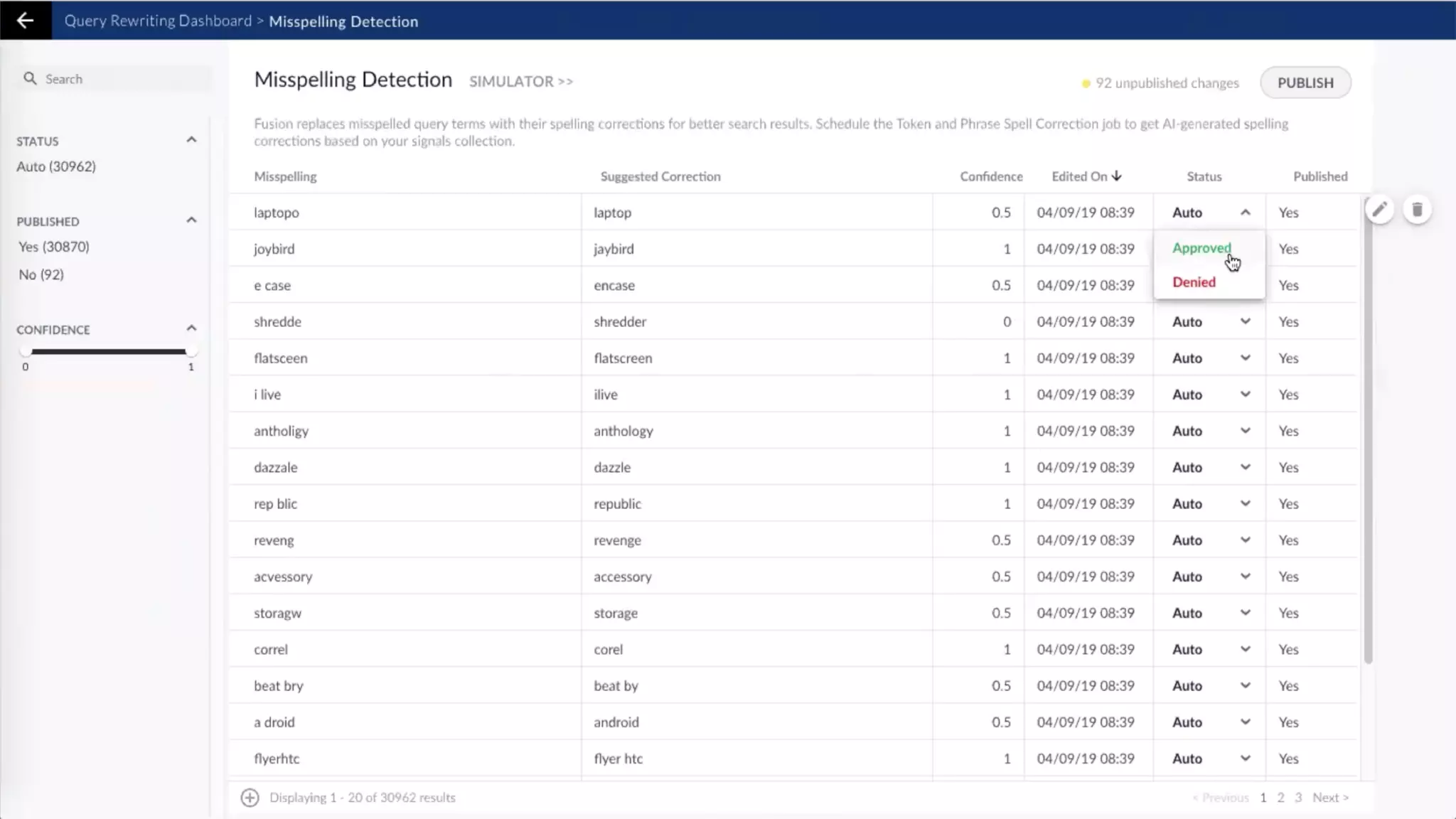
Task: Click the right handle of confidence slider
Action: point(190,352)
